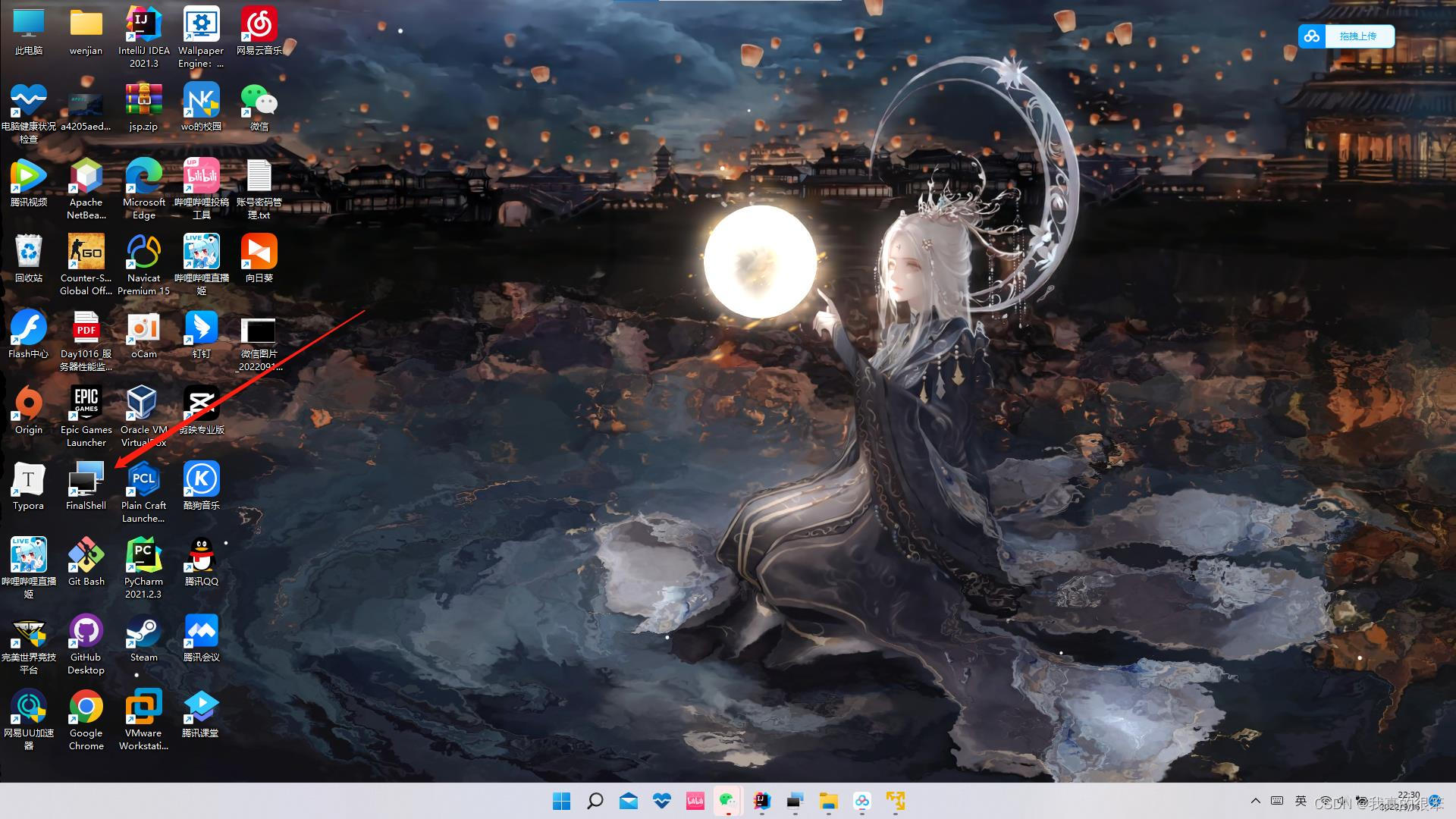Select the Apache NetBeans shortcut
Screen dimensions: 1456x819
point(86,190)
